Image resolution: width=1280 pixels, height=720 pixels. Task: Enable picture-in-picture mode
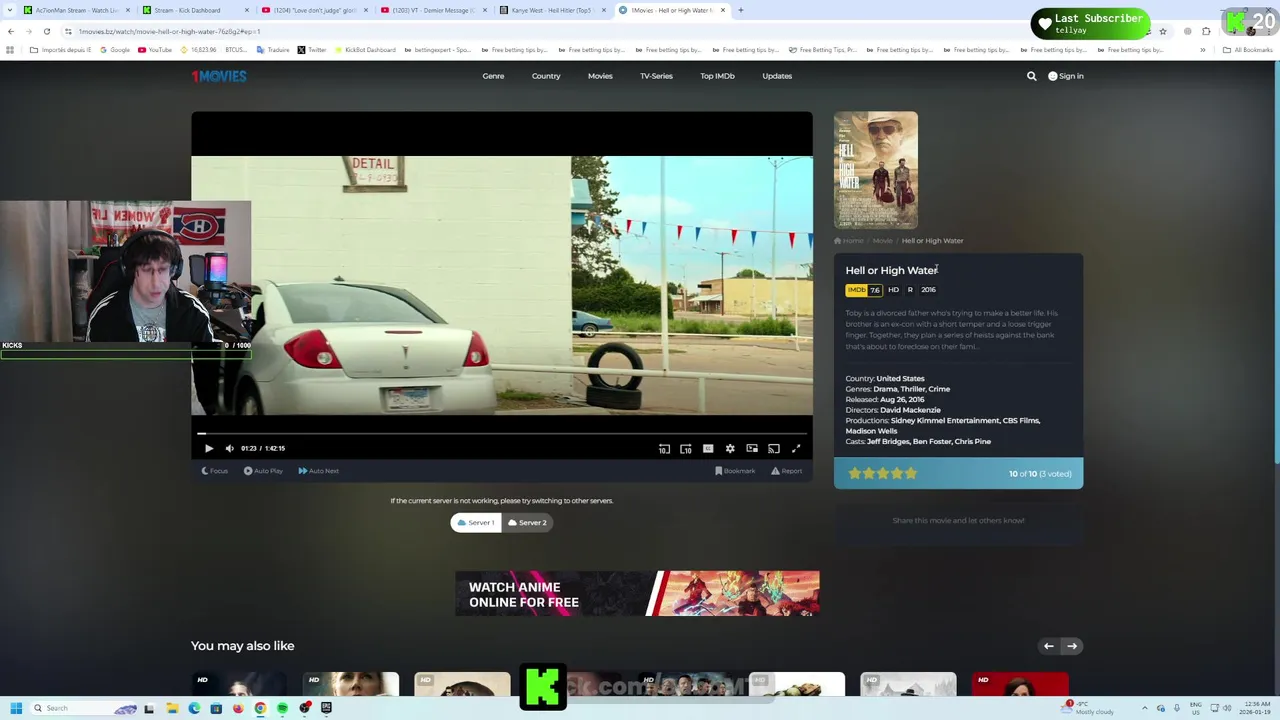(x=752, y=449)
